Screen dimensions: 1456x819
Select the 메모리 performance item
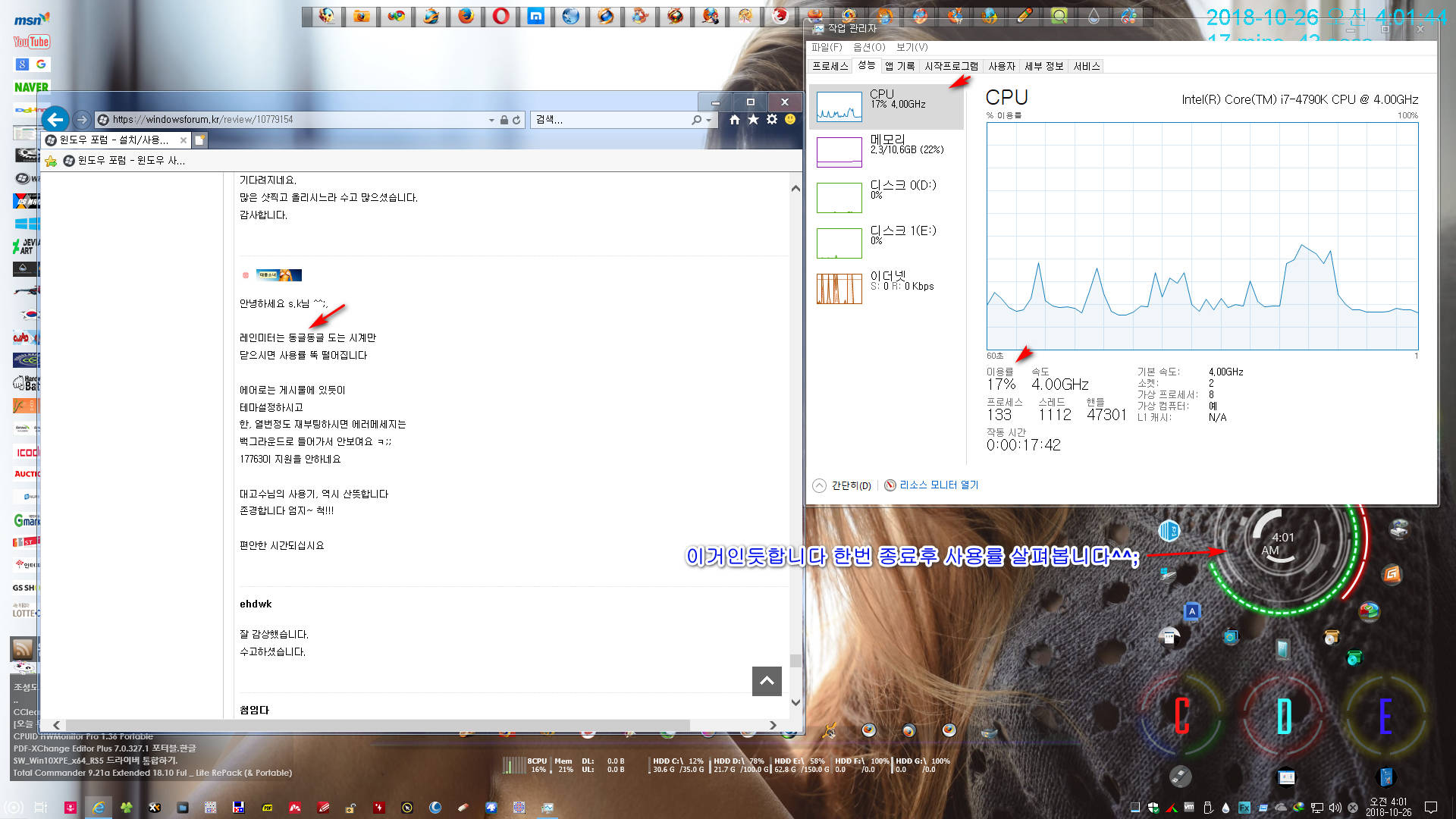click(886, 152)
